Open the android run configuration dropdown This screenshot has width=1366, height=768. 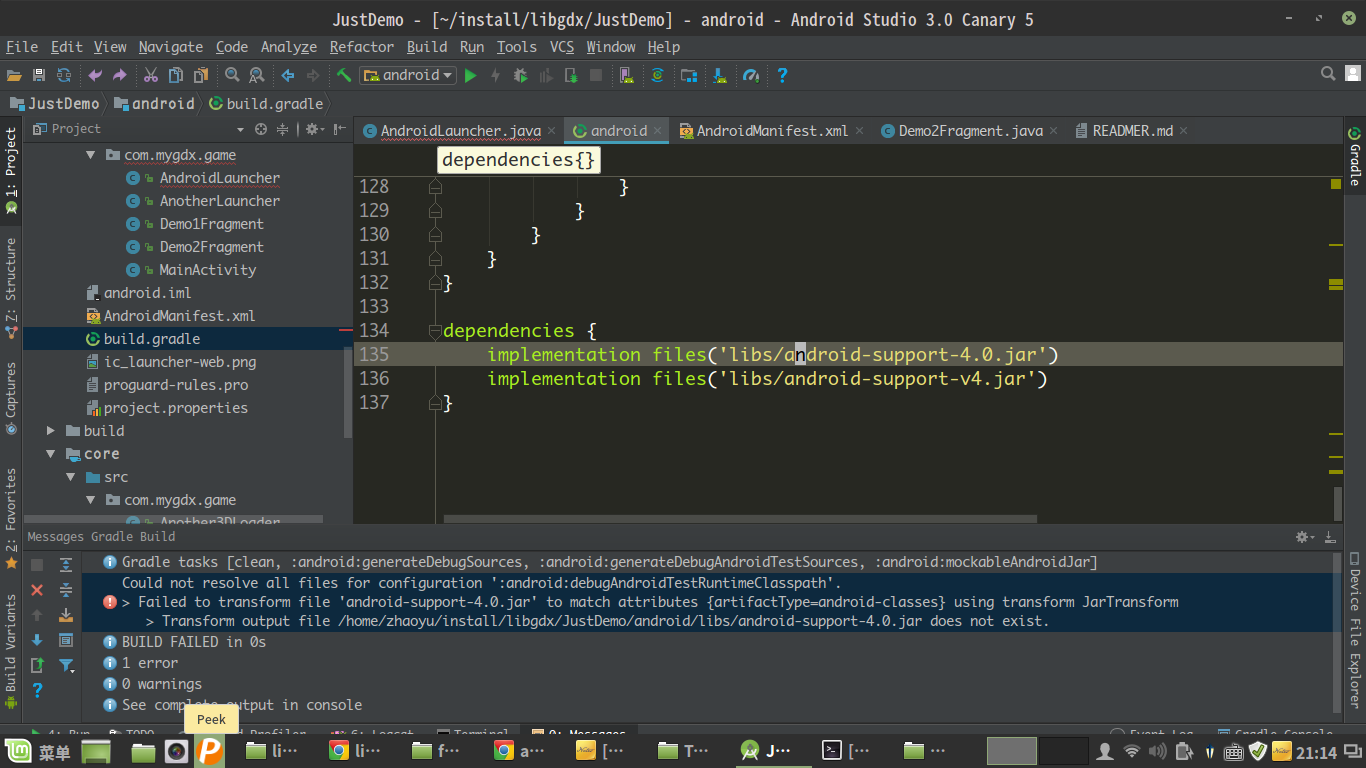tap(408, 75)
